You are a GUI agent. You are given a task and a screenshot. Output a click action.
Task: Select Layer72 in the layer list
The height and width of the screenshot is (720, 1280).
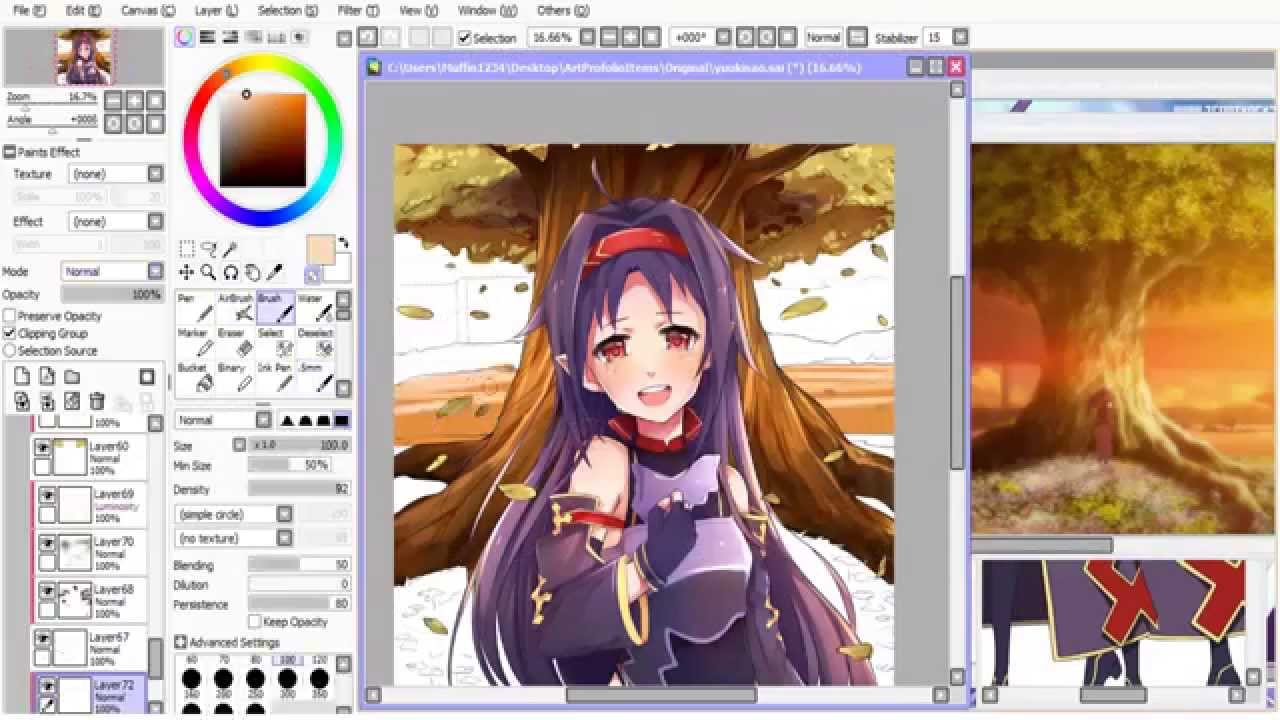pos(90,694)
